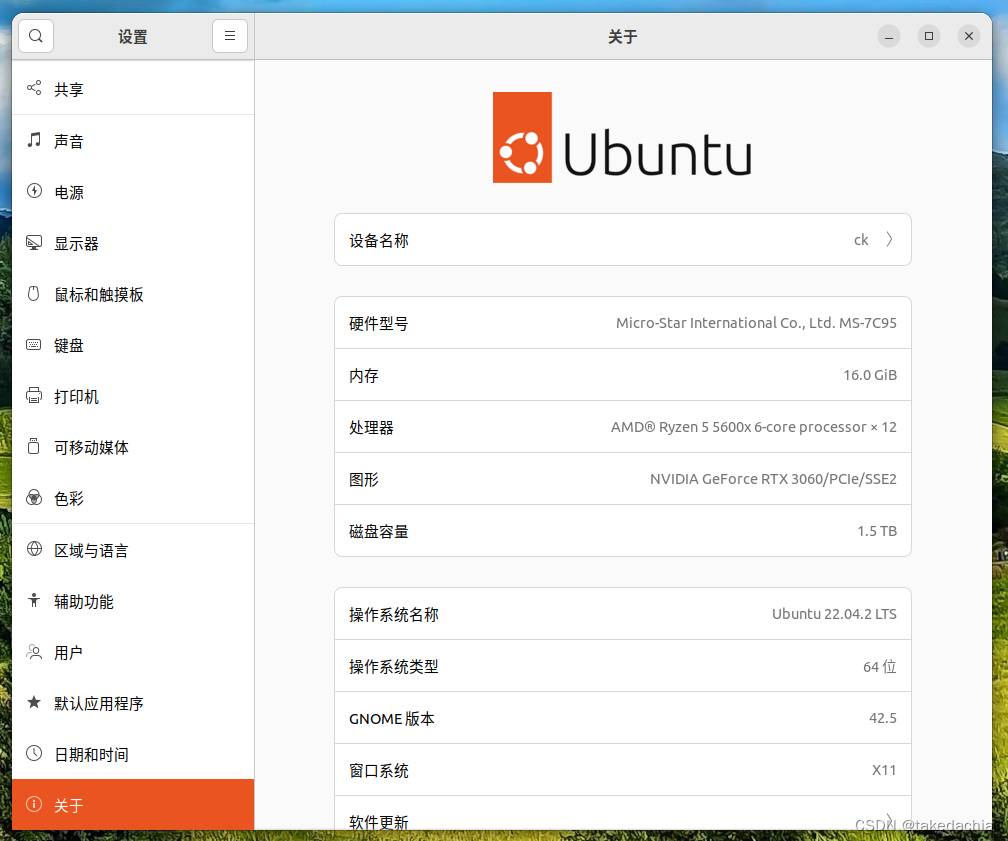Screen dimensions: 1008x841
Task: Click the Date and Time clock icon
Action: click(x=34, y=754)
